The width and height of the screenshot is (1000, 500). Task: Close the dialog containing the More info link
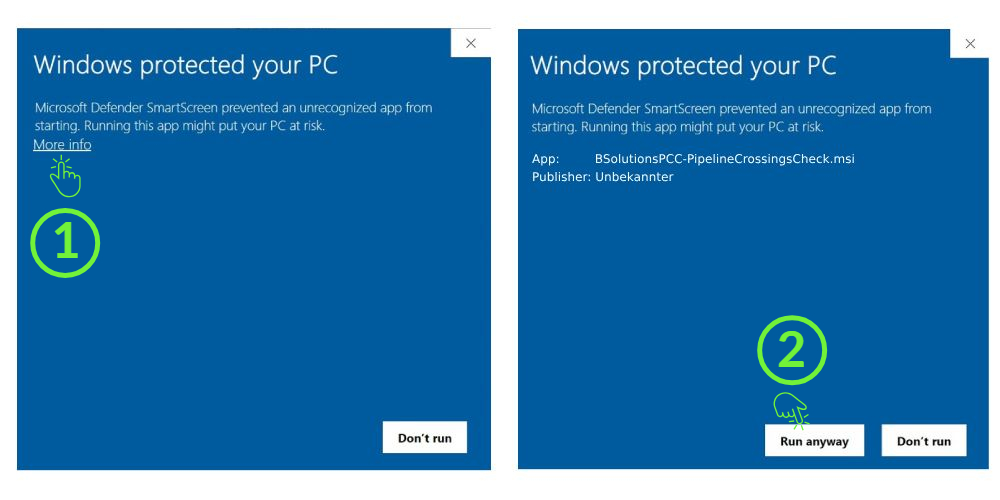tap(471, 43)
